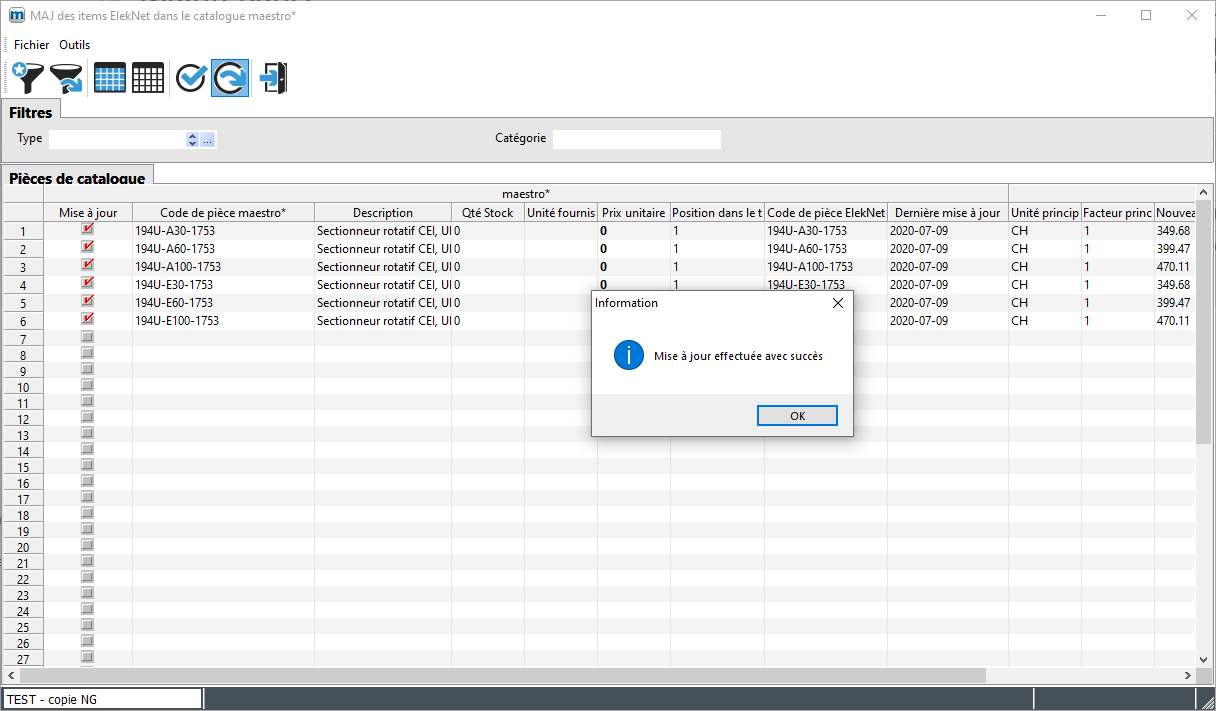Click the Unité fournis column header
1216x711 pixels.
(561, 212)
